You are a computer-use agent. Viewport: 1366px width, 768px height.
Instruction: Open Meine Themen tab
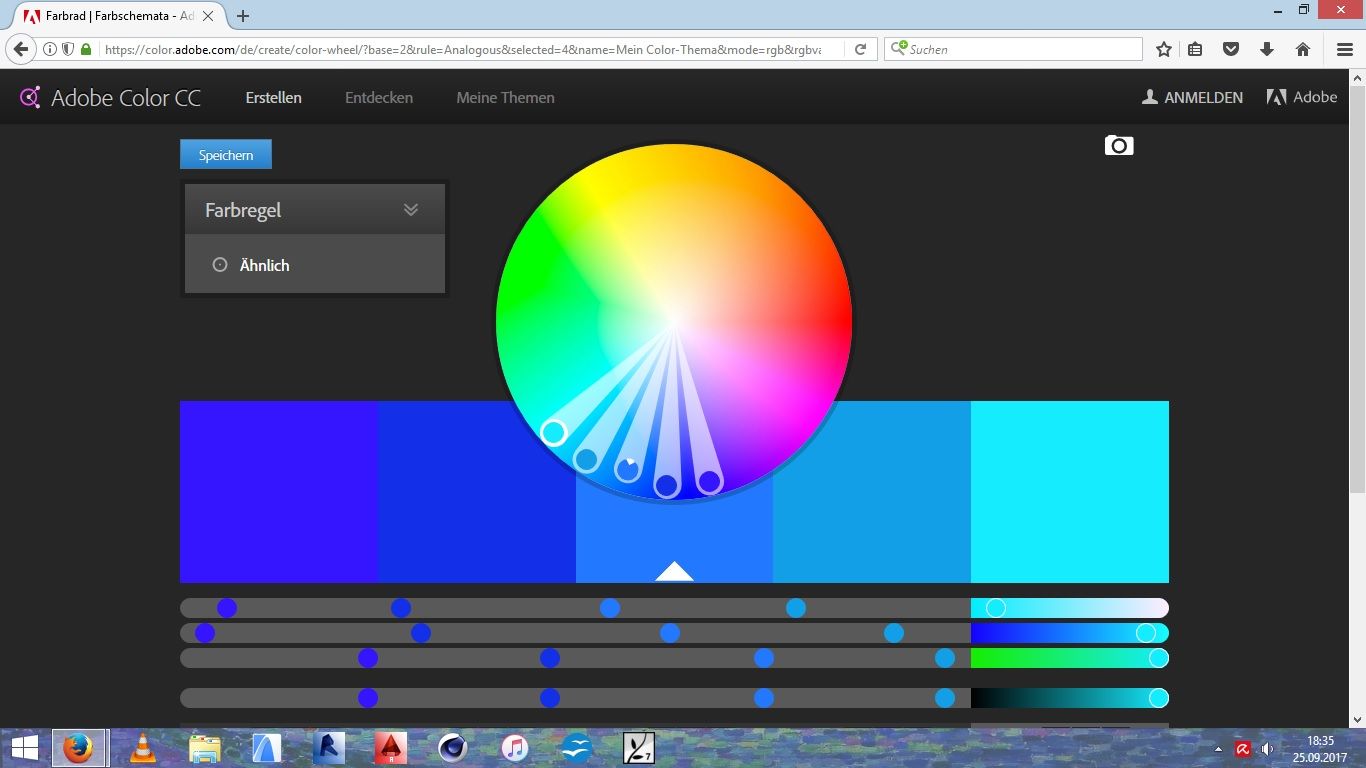pyautogui.click(x=505, y=97)
